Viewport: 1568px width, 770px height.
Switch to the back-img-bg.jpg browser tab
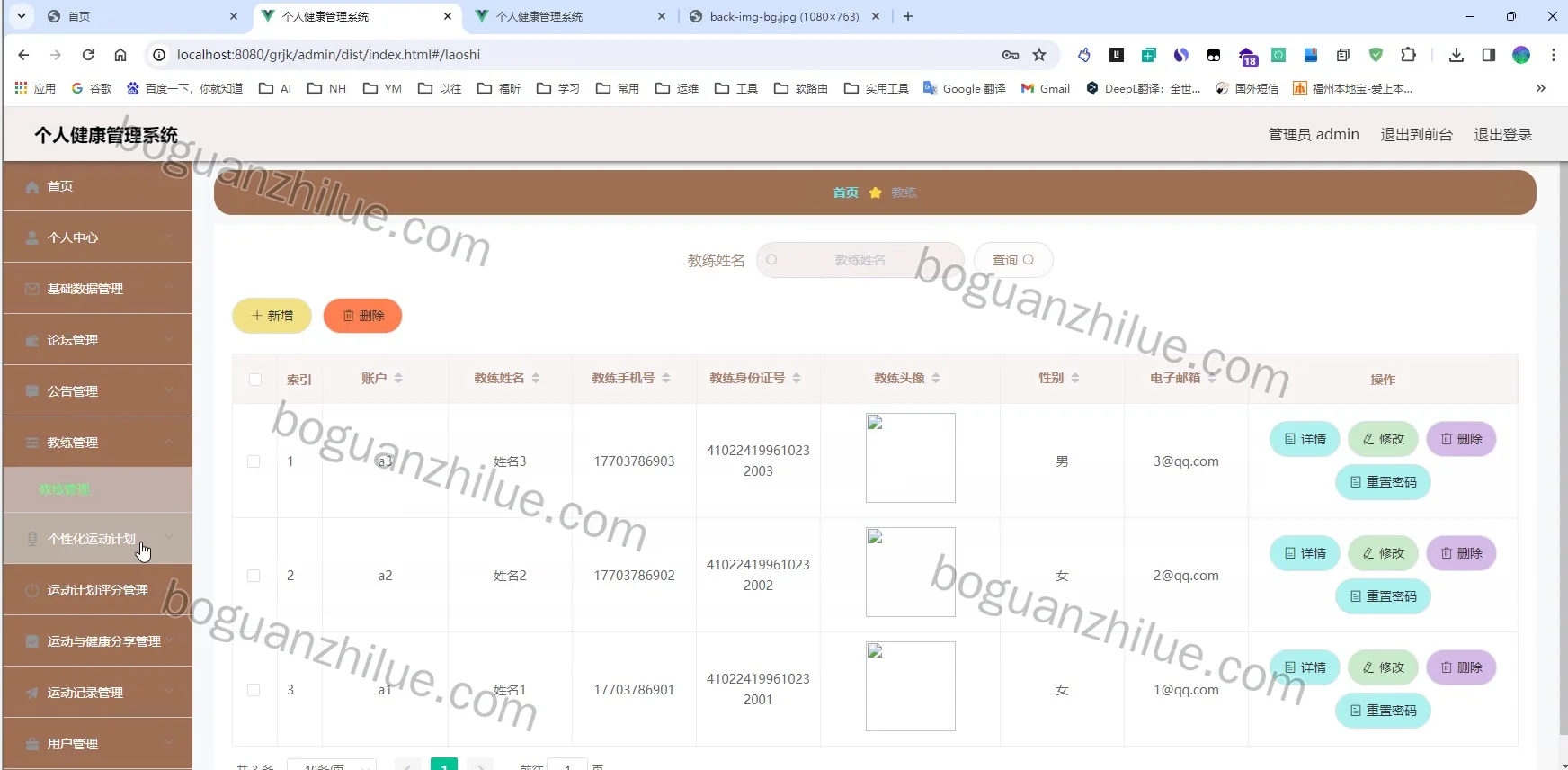[x=784, y=16]
